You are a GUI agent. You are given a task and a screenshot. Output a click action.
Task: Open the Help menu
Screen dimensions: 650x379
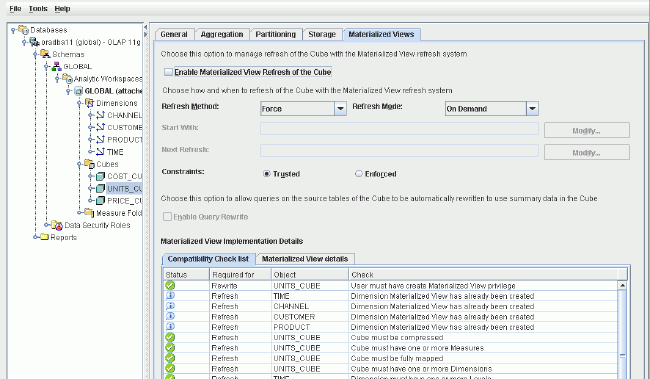pyautogui.click(x=62, y=9)
